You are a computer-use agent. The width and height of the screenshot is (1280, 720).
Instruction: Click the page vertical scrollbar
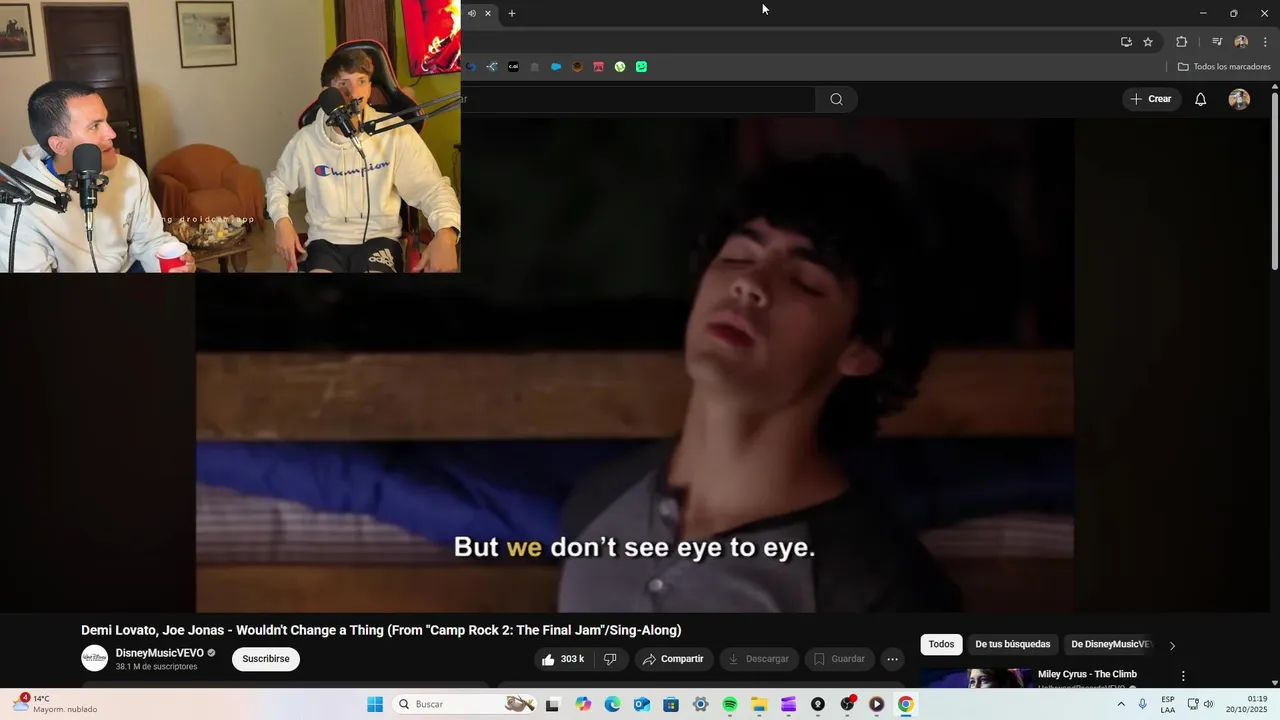1275,180
